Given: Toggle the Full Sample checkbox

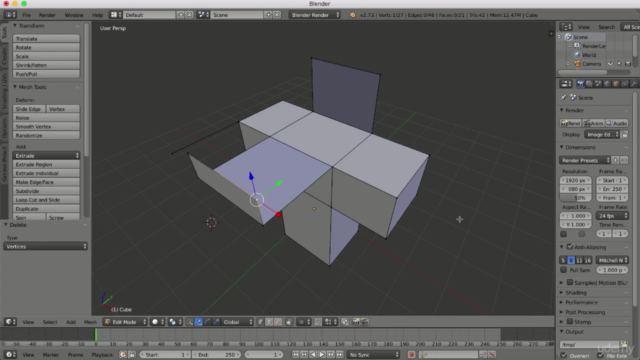Looking at the screenshot, I should (x=564, y=270).
